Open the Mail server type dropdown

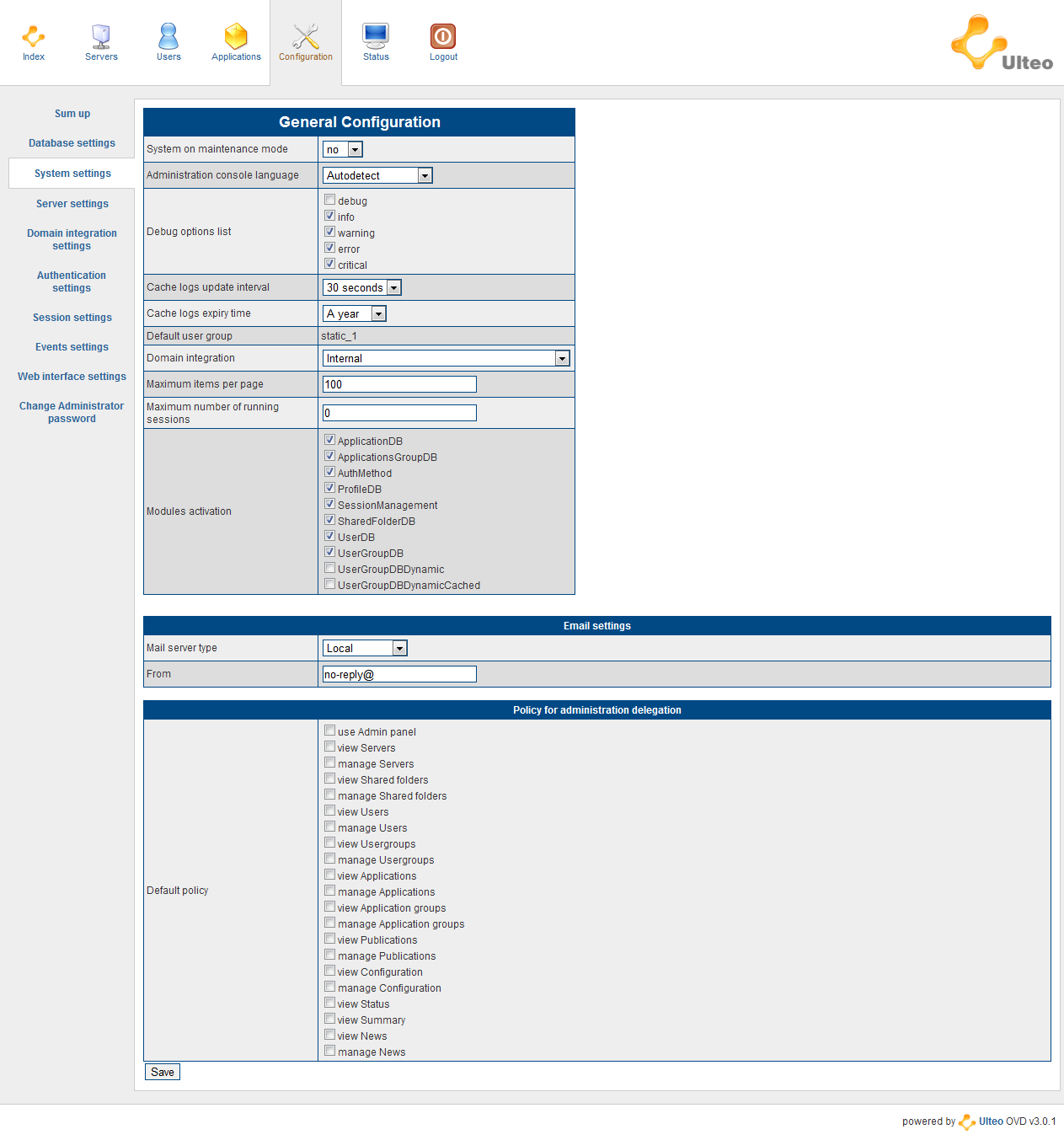click(365, 648)
